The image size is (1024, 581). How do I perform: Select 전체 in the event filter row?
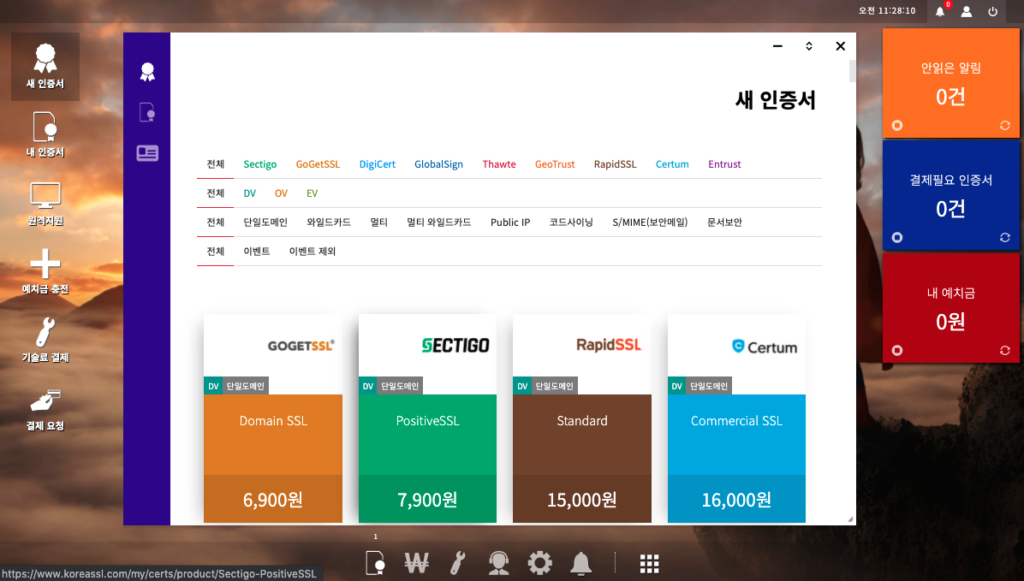point(216,251)
